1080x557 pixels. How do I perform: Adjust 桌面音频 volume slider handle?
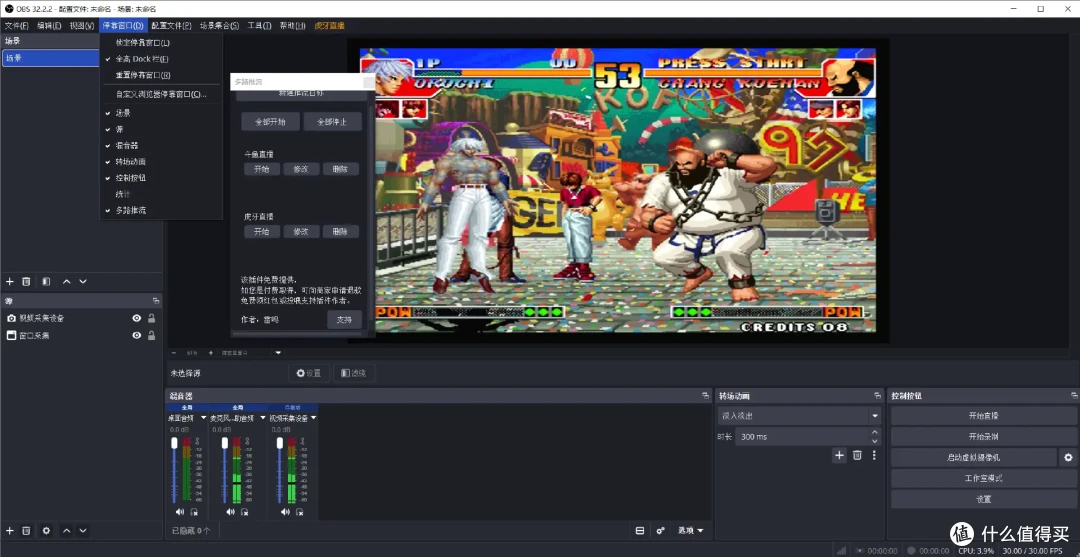[174, 443]
